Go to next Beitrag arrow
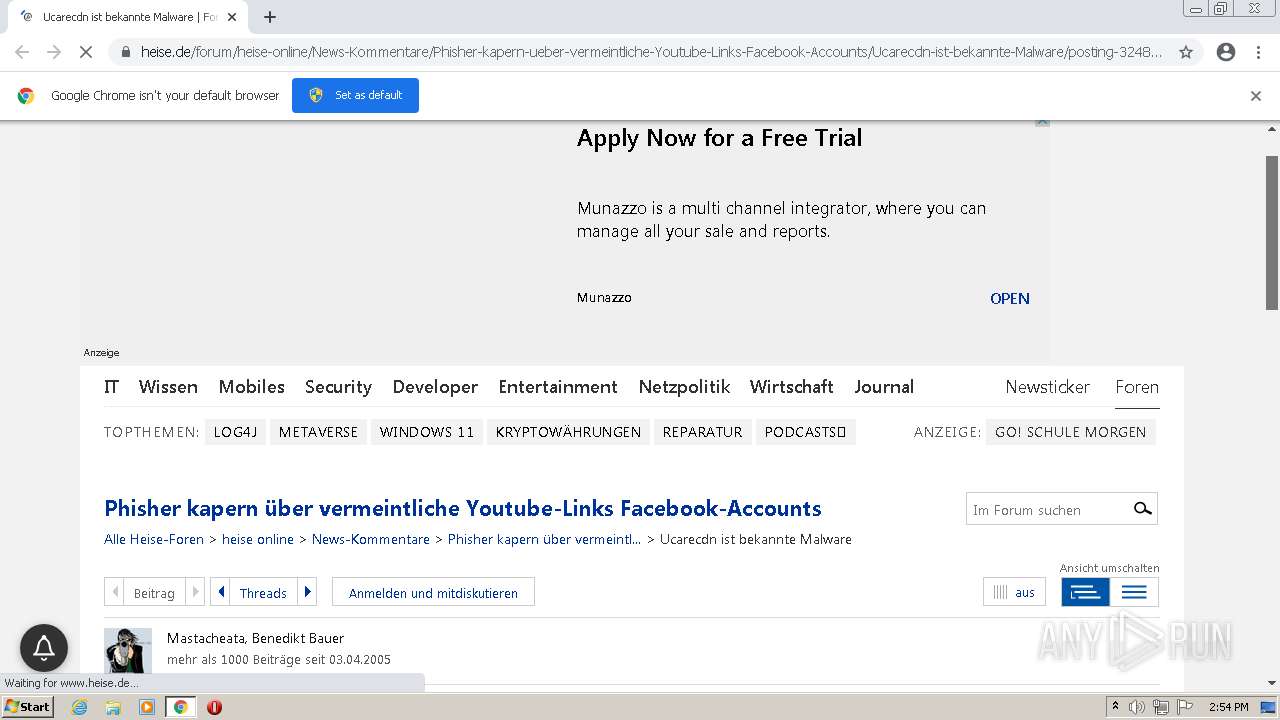Viewport: 1280px width, 720px height. tap(195, 592)
